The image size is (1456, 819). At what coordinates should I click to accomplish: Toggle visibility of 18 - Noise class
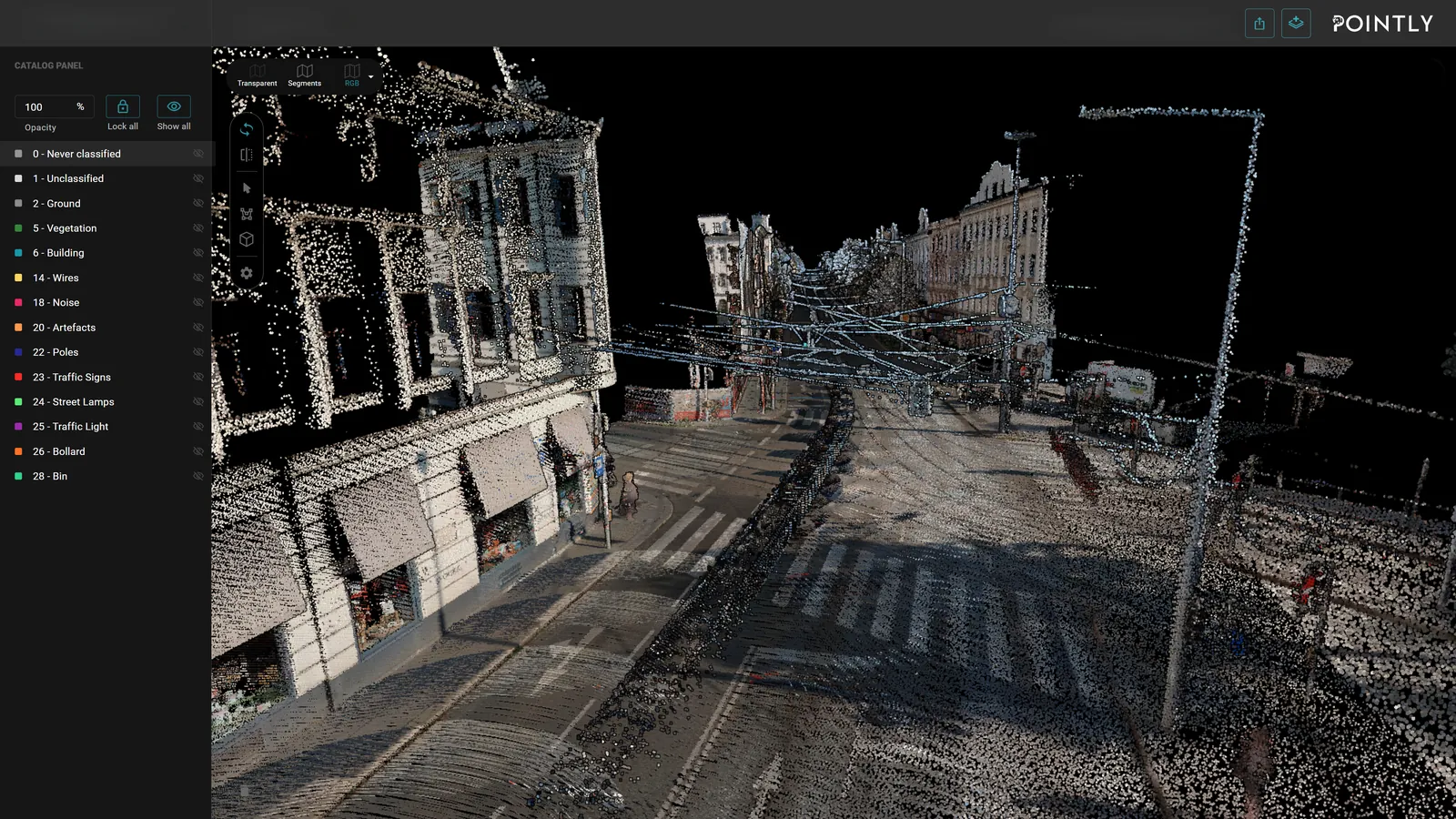[x=198, y=302]
